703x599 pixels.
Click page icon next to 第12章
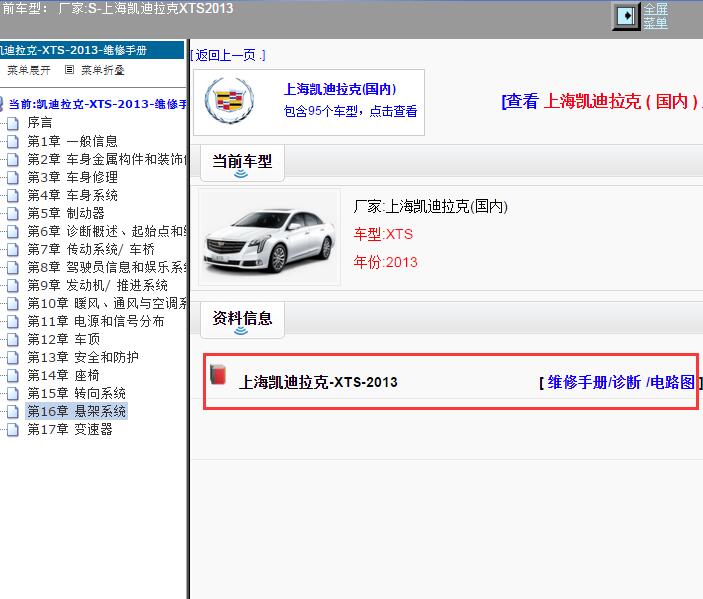13,339
